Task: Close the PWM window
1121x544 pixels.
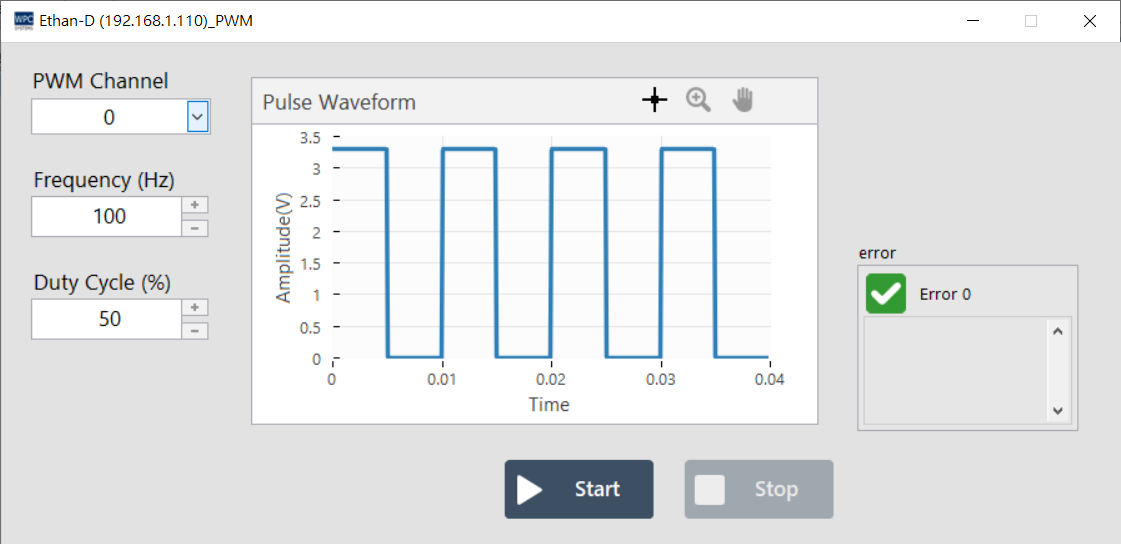Action: tap(1090, 21)
